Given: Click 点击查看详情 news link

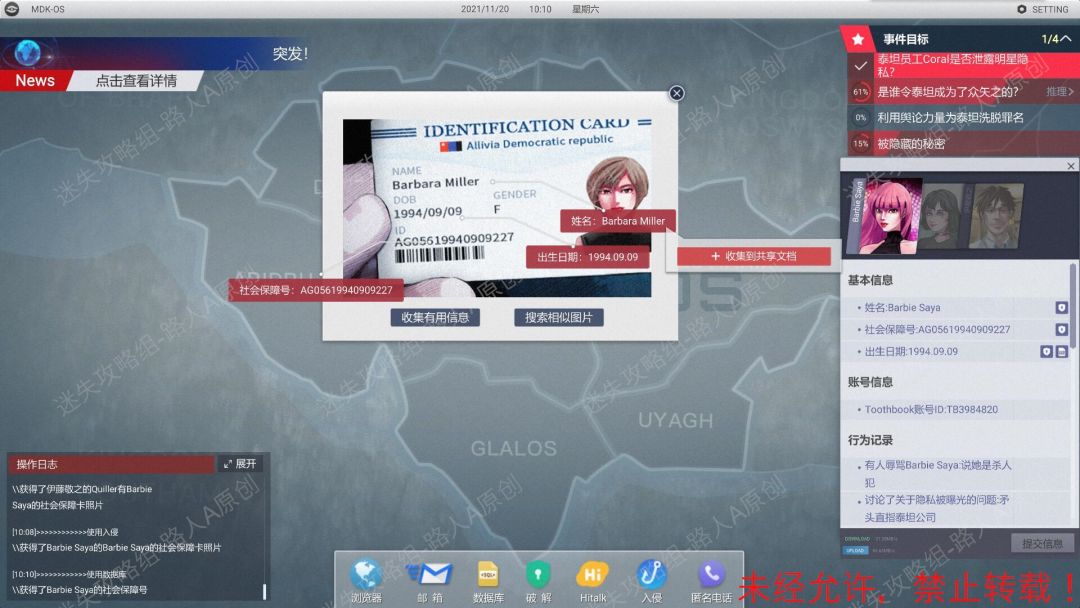Looking at the screenshot, I should (x=136, y=81).
